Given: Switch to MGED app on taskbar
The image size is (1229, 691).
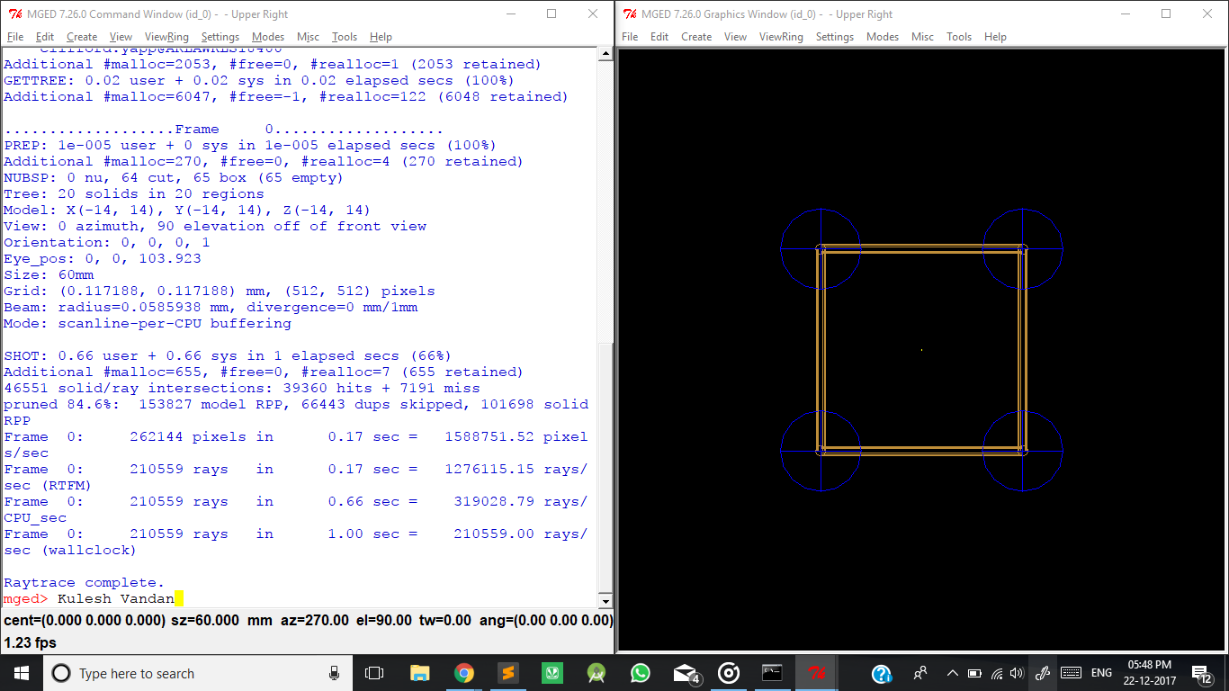Looking at the screenshot, I should (816, 673).
